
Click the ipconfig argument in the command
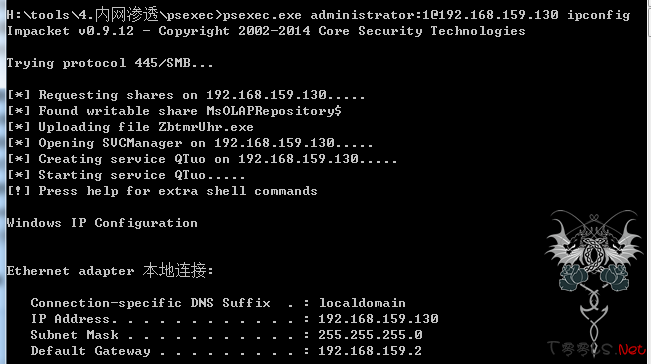pyautogui.click(x=599, y=15)
